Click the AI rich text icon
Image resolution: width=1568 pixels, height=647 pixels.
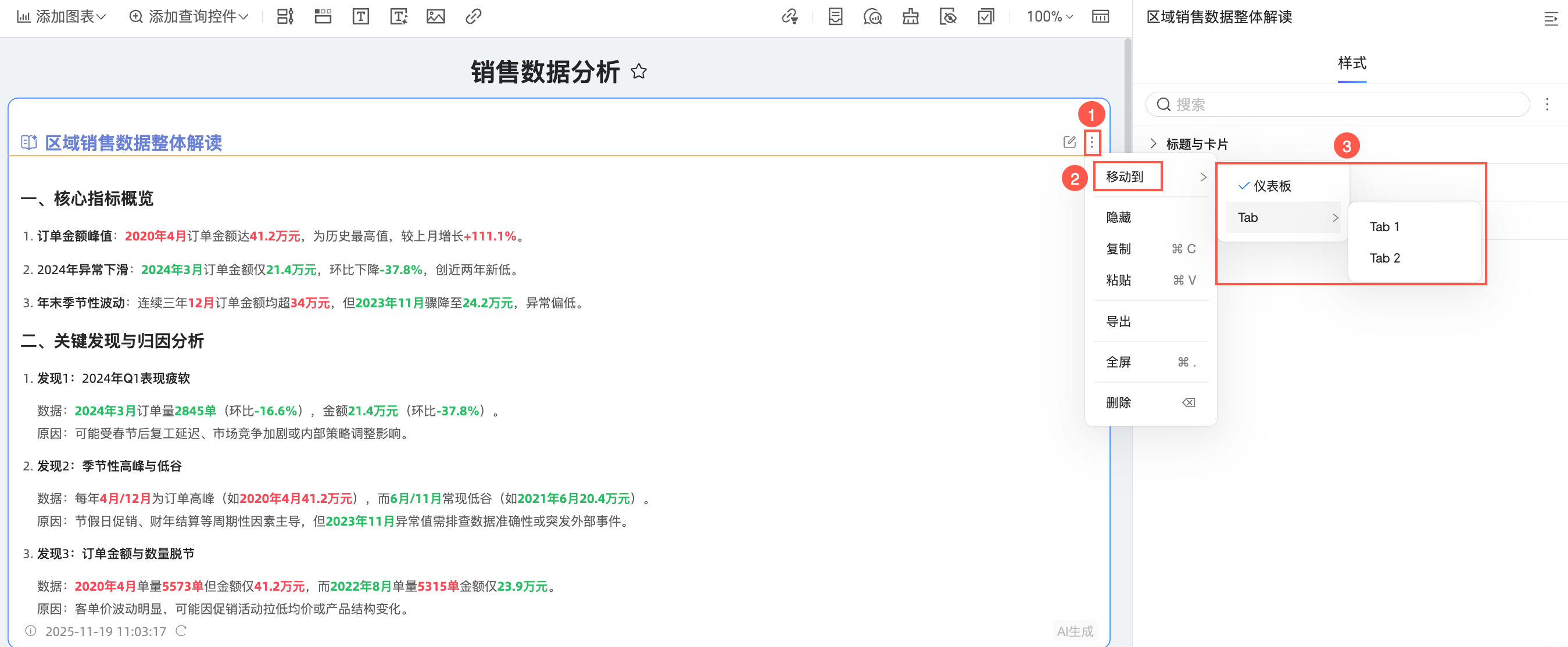tap(398, 16)
